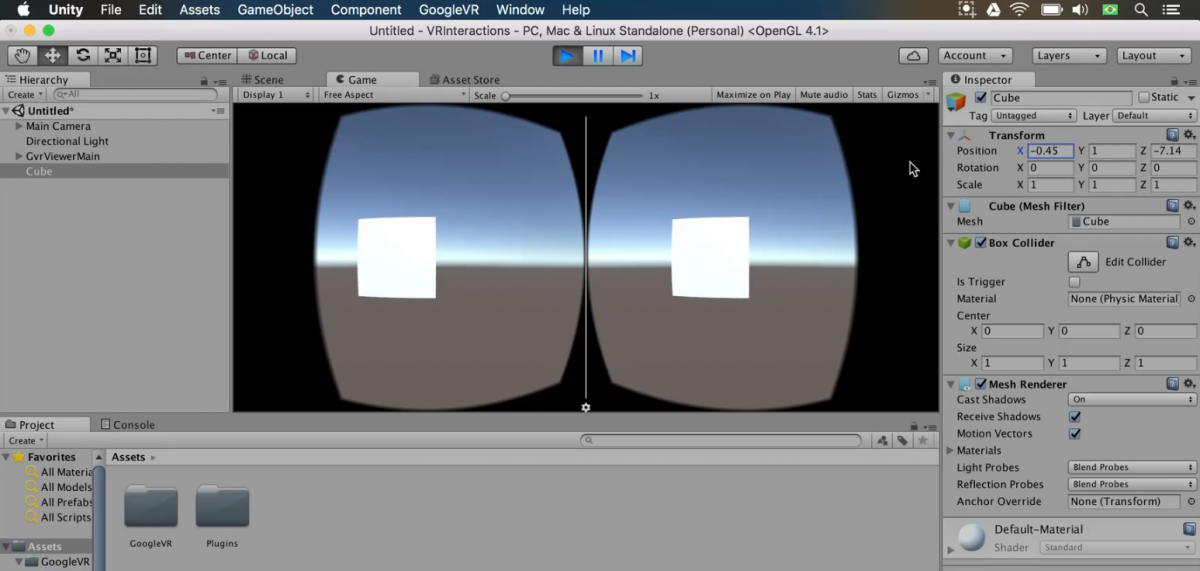Select the Scale tool
1200x571 pixels.
[113, 56]
